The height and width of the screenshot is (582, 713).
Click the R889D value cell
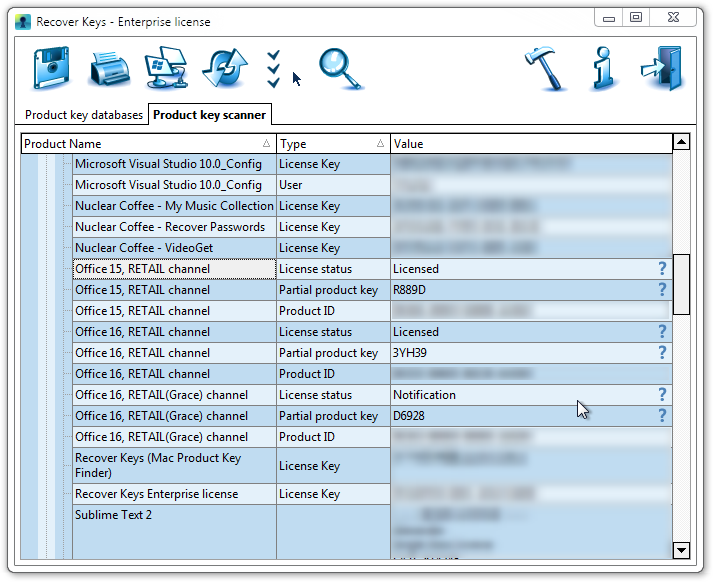(x=531, y=290)
